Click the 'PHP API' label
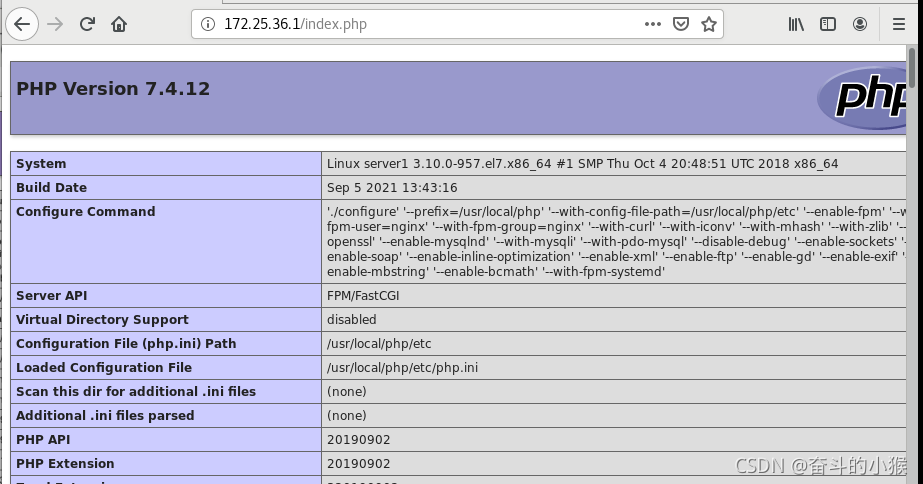Image resolution: width=923 pixels, height=484 pixels. 43,440
